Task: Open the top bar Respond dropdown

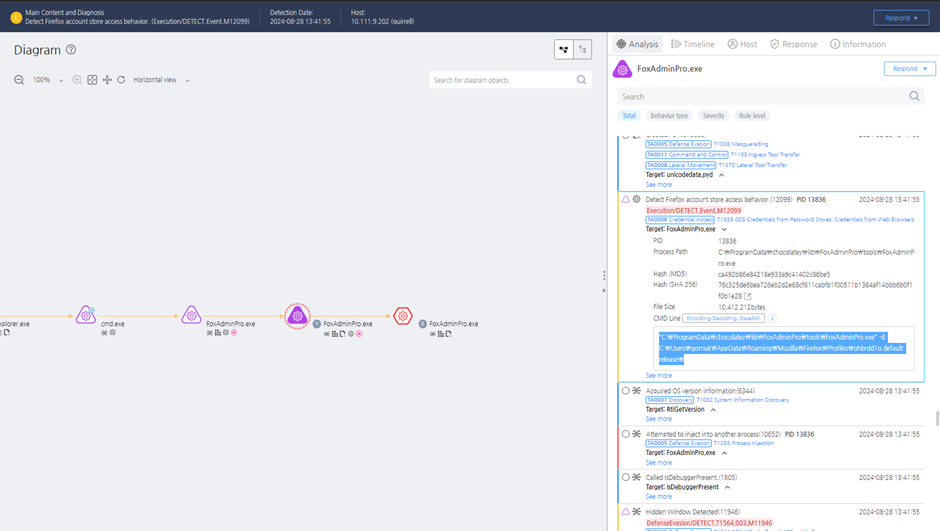Action: [901, 18]
